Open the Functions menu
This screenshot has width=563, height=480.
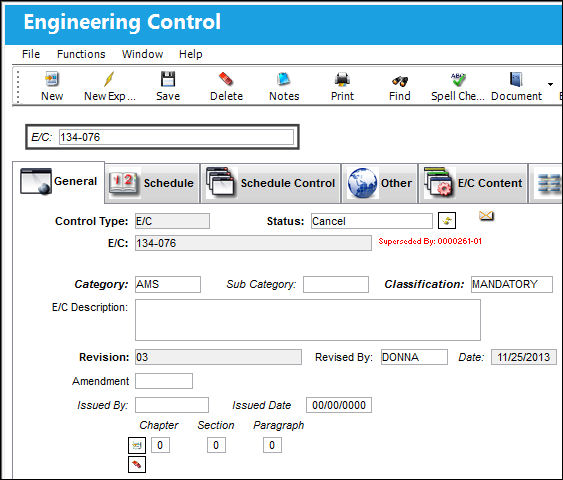(x=81, y=54)
